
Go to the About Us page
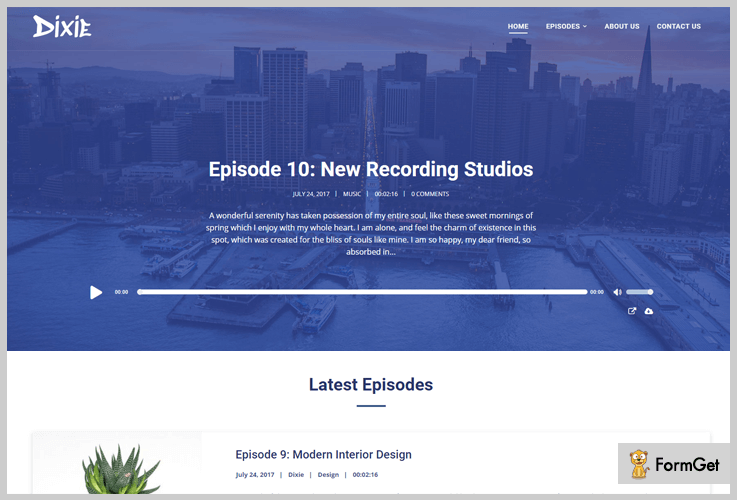pos(622,26)
